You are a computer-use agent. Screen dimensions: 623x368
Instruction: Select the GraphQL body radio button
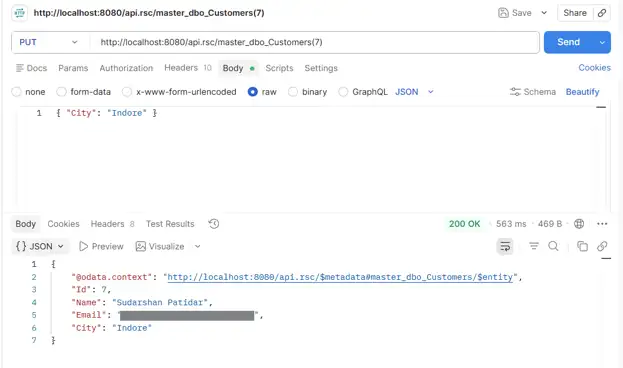click(x=343, y=92)
